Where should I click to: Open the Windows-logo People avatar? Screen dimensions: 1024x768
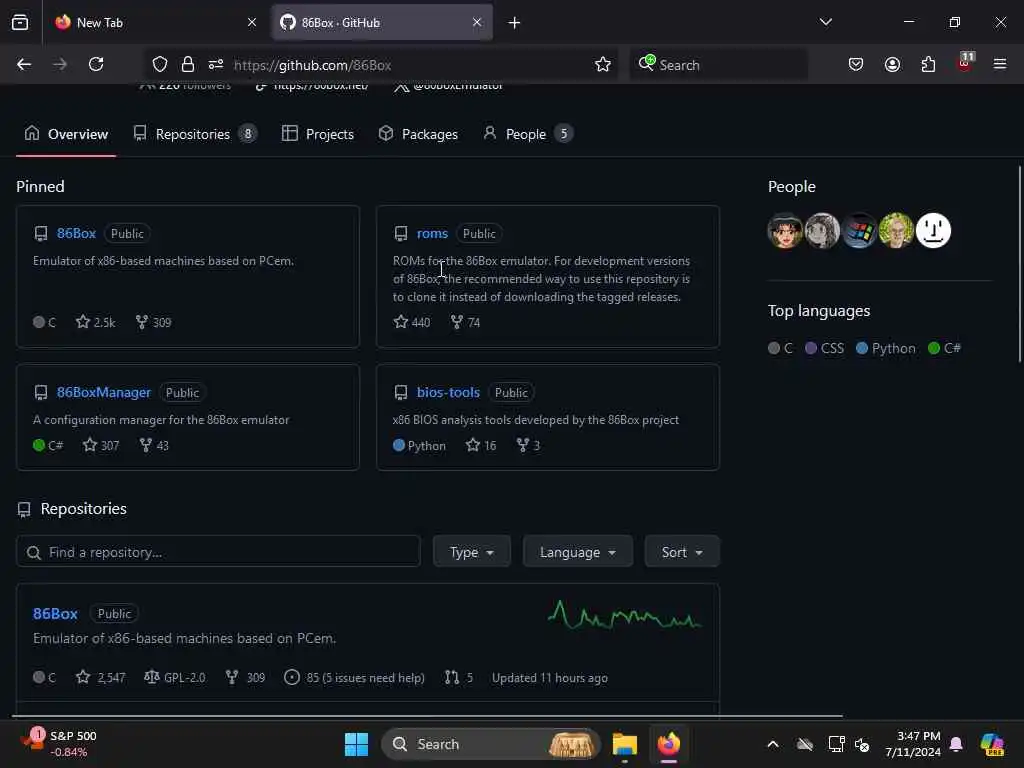859,231
